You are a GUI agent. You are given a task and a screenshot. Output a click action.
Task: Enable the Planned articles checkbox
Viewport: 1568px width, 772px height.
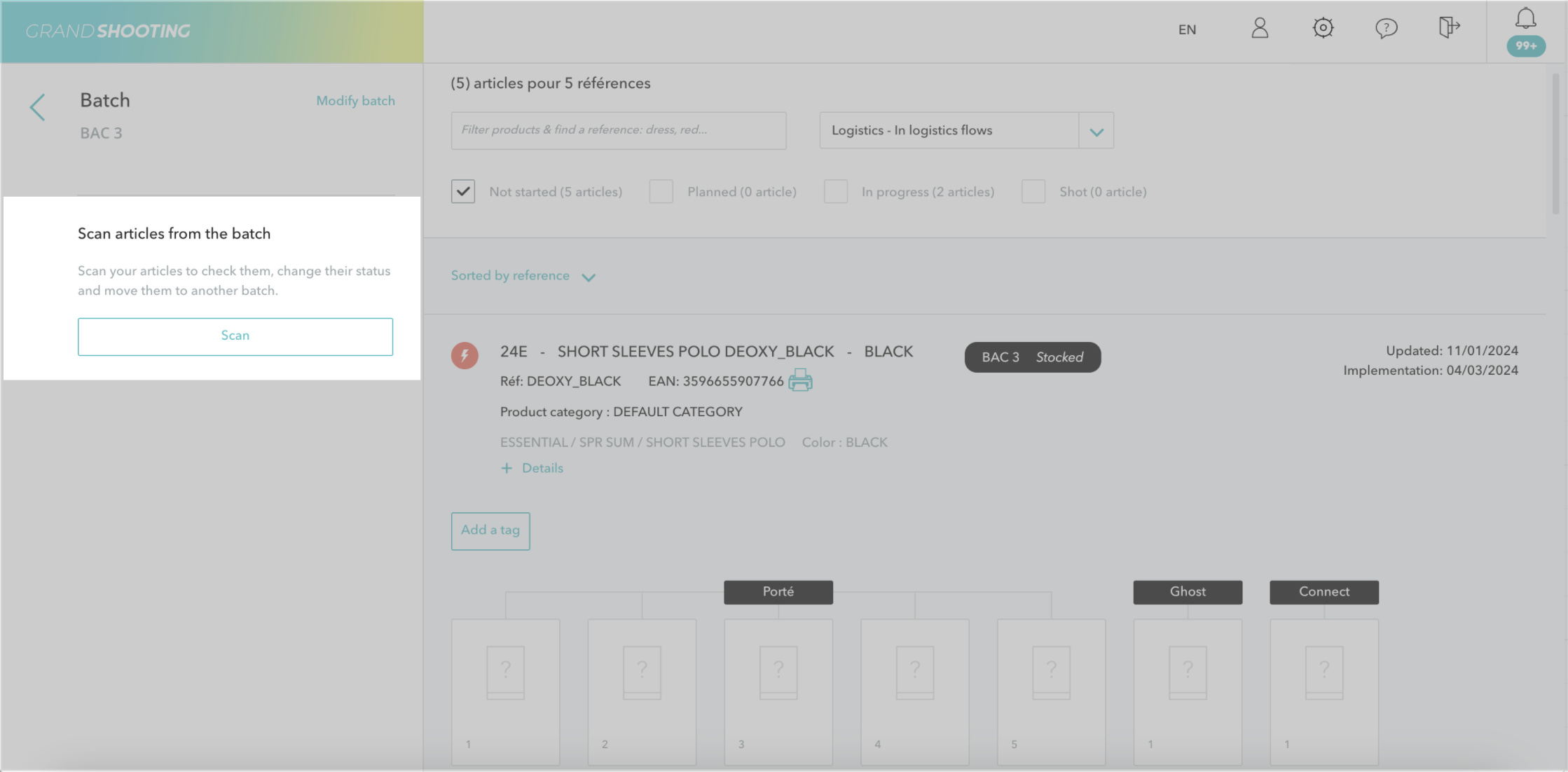click(661, 191)
